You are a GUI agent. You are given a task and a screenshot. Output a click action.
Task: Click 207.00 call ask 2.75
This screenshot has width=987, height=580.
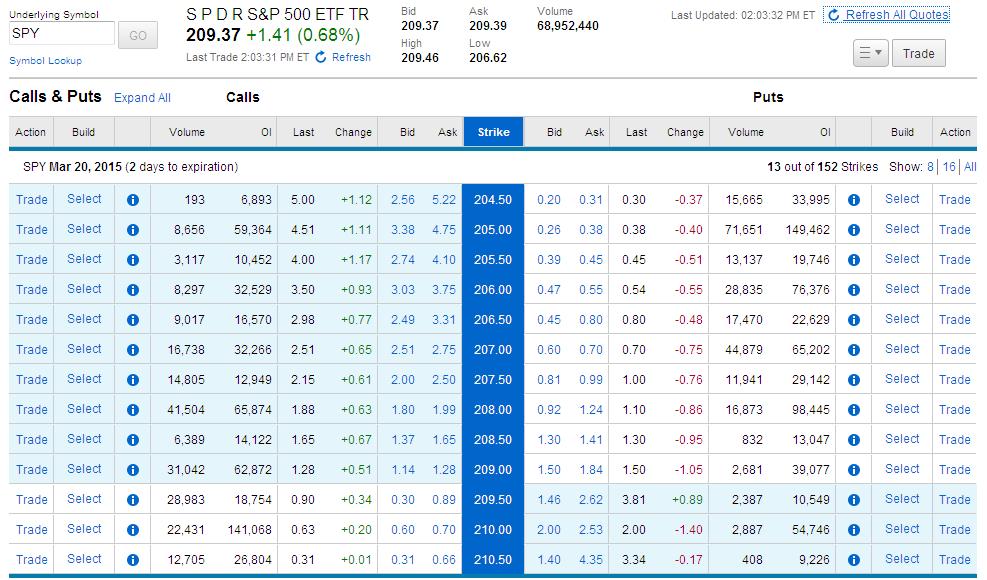pyautogui.click(x=444, y=350)
